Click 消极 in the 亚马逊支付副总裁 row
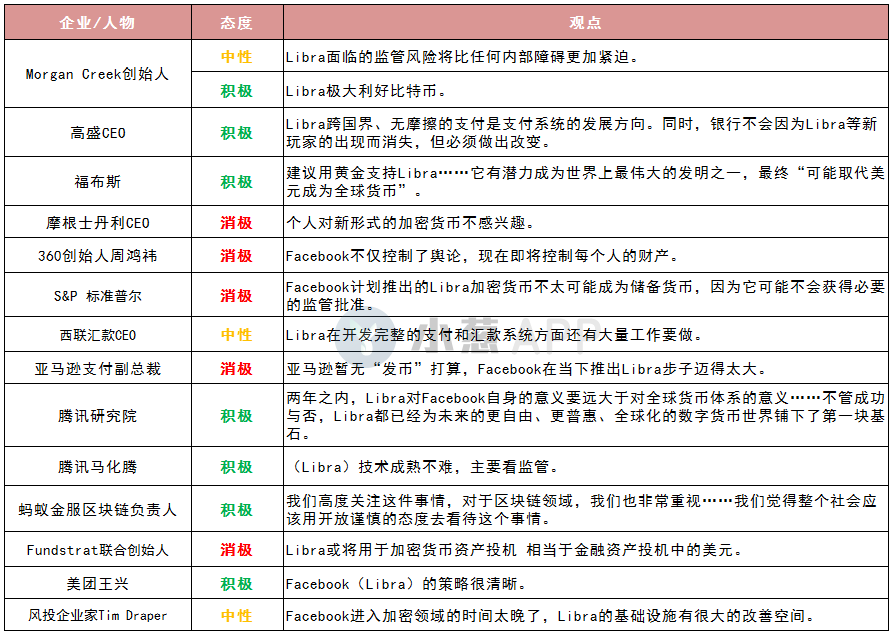Screen dimensions: 894x637 pyautogui.click(x=237, y=369)
